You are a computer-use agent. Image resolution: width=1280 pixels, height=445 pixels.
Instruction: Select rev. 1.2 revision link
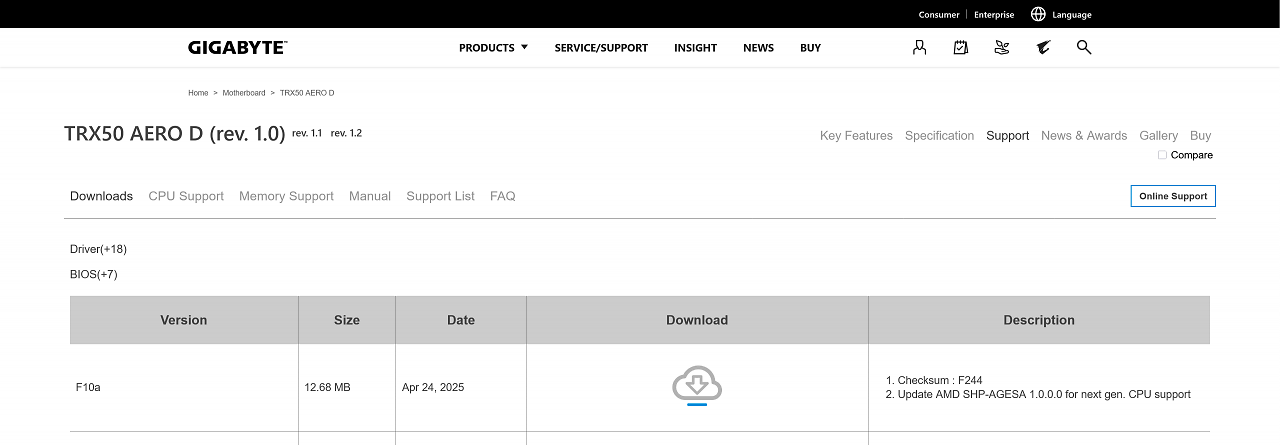pos(346,133)
